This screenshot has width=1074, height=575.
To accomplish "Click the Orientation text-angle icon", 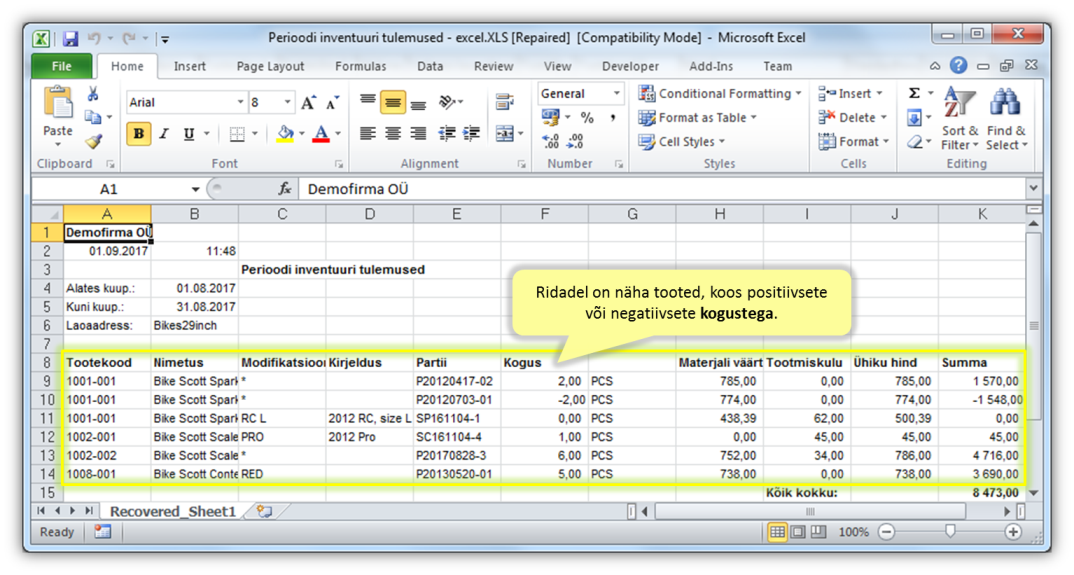I will [447, 103].
